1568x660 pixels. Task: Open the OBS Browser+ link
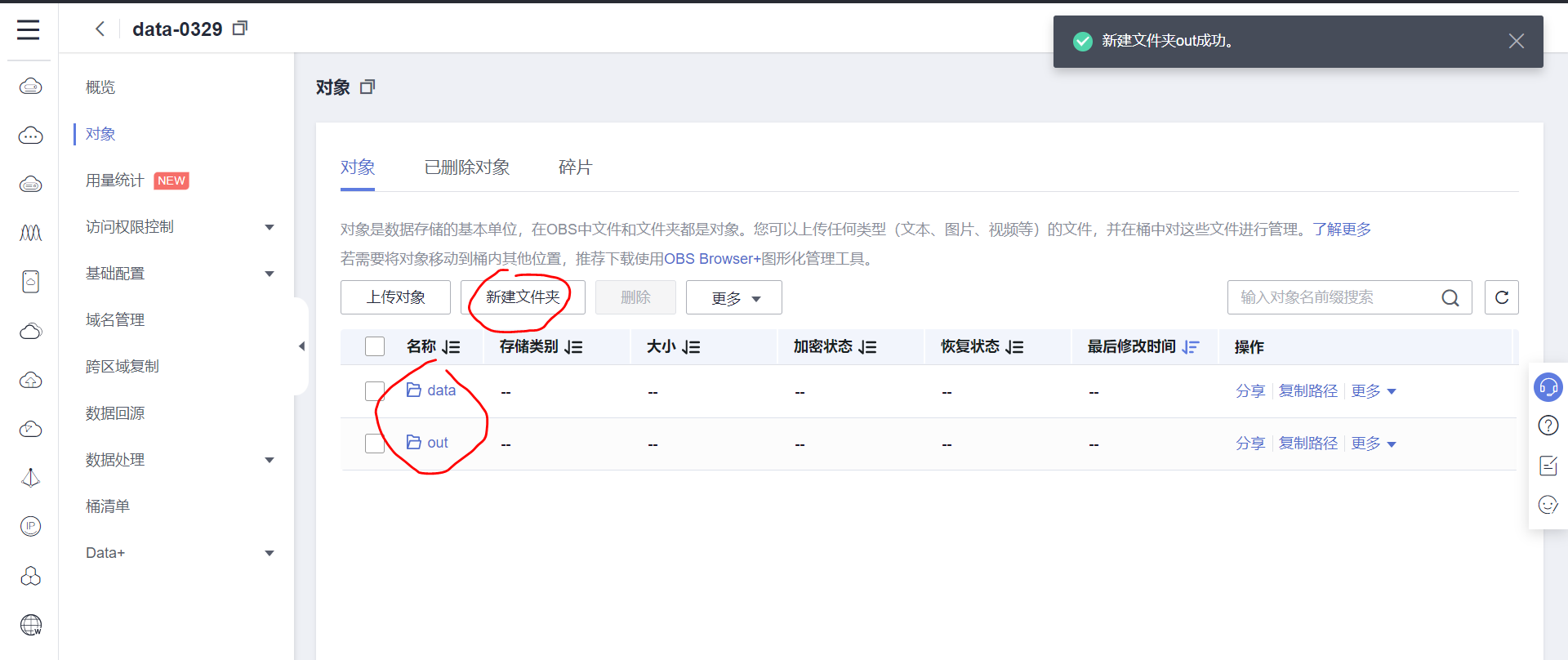point(712,259)
